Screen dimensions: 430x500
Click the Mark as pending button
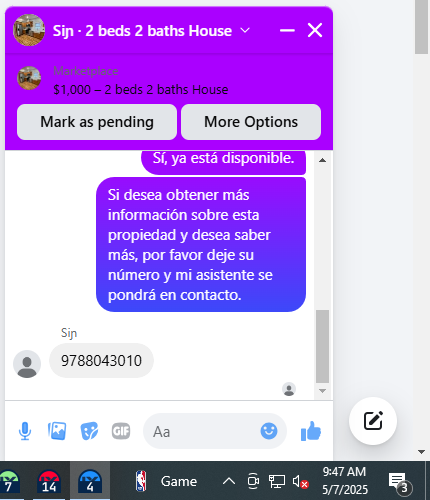point(97,122)
